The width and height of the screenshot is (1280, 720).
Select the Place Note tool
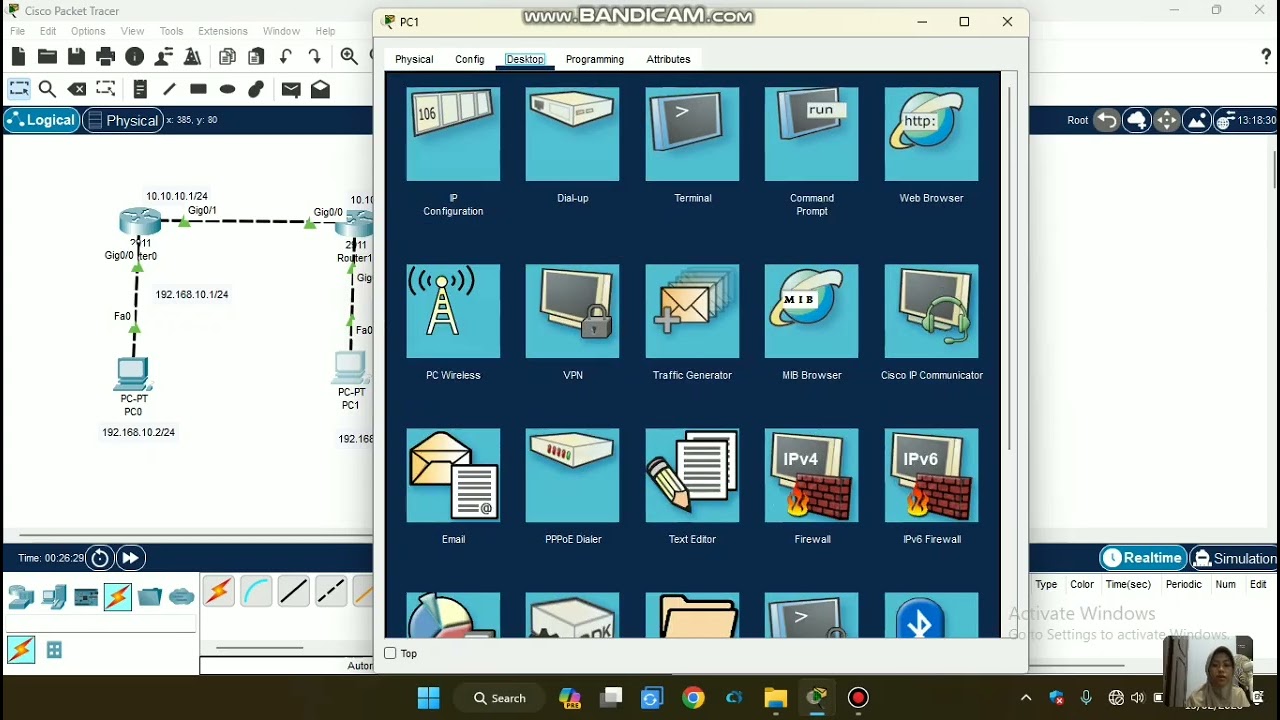pos(140,89)
